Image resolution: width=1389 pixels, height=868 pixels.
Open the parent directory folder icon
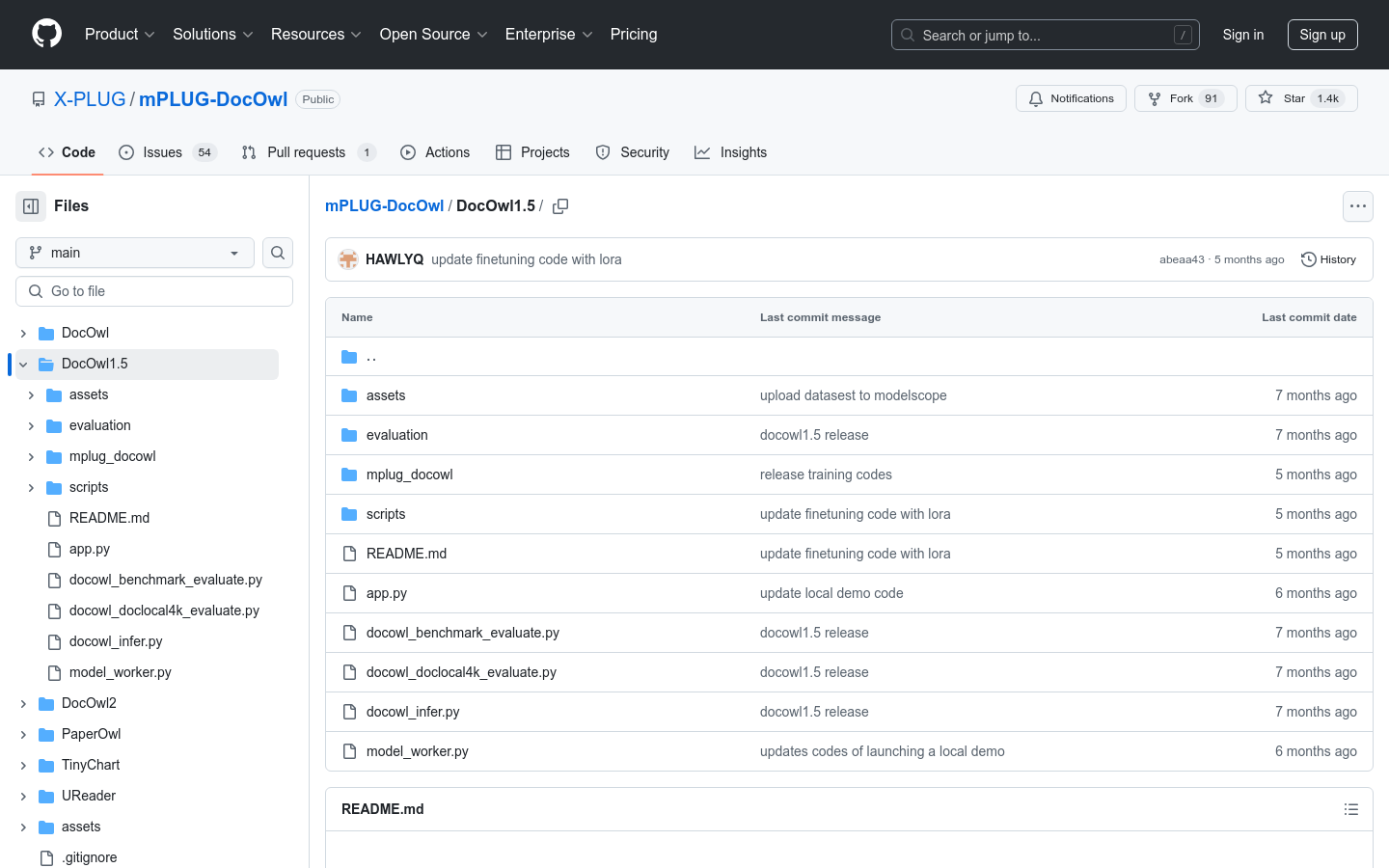point(349,357)
